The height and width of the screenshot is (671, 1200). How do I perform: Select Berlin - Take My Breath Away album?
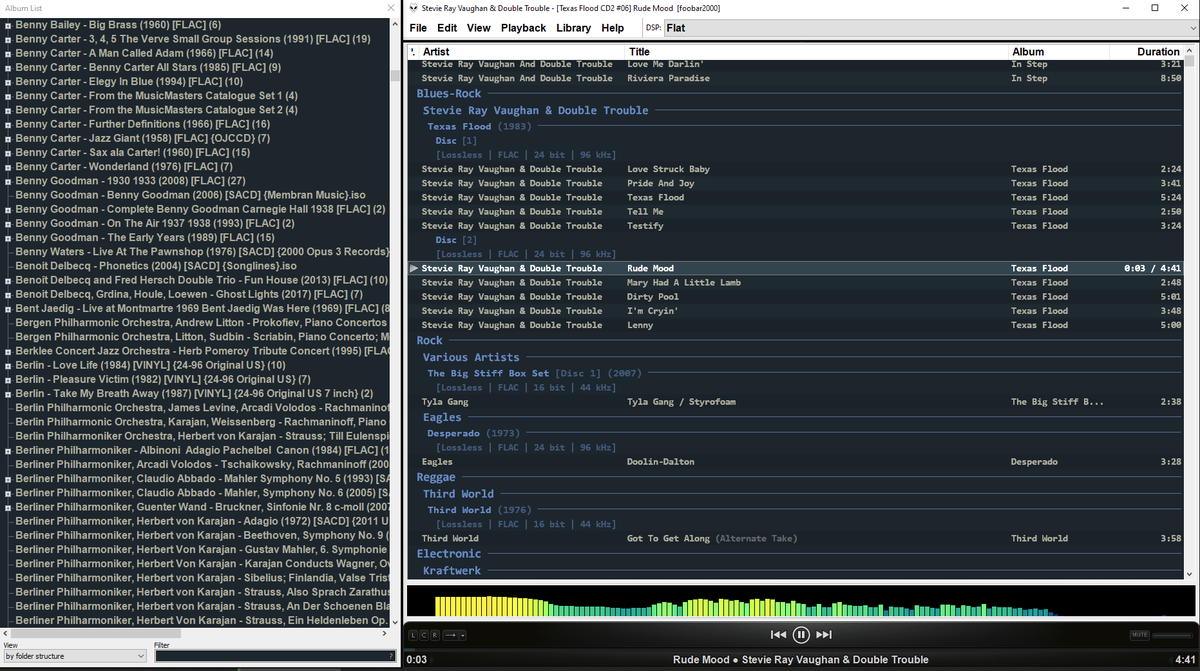[x=194, y=394]
